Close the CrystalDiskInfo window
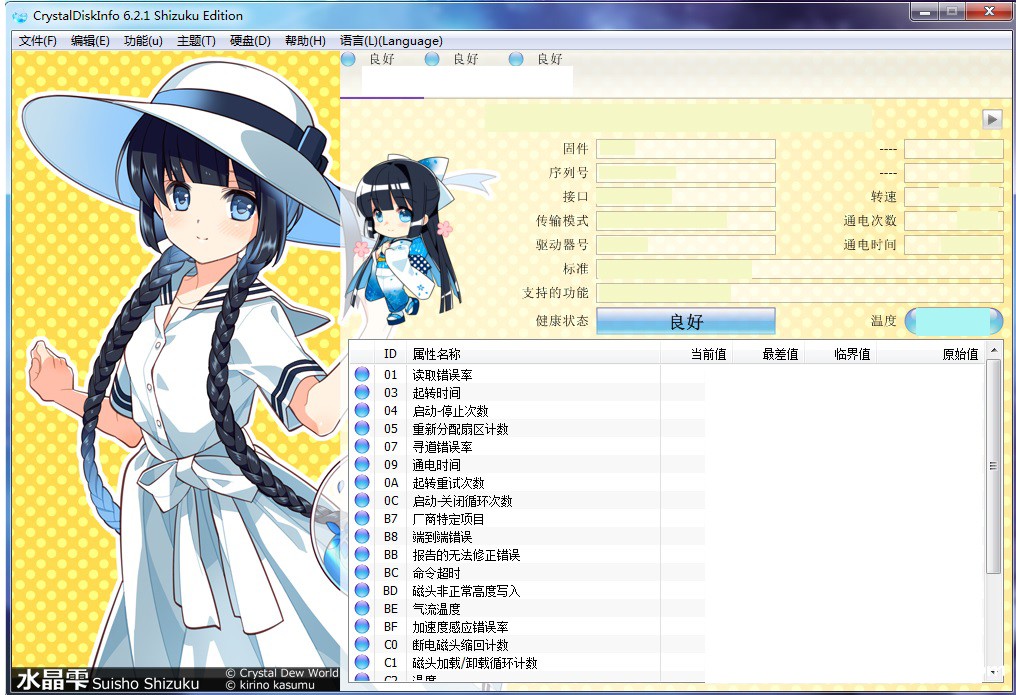This screenshot has height=695, width=1016. (989, 12)
